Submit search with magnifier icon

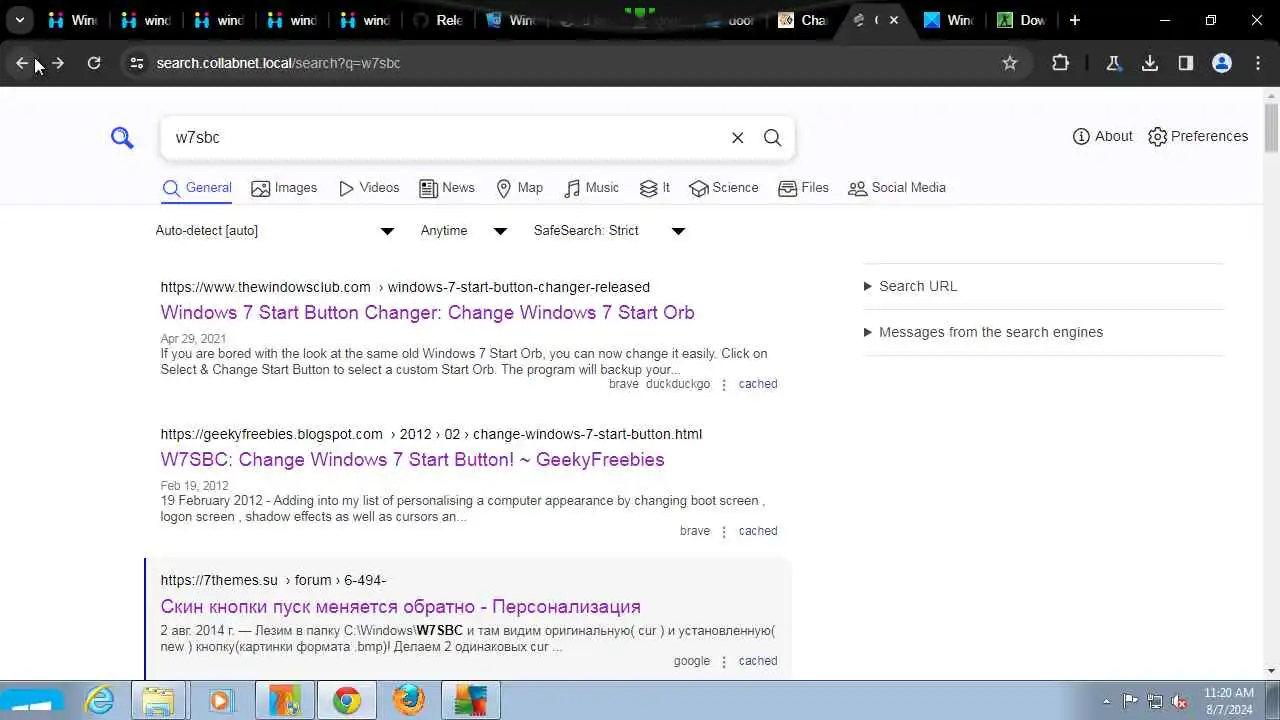pos(772,137)
